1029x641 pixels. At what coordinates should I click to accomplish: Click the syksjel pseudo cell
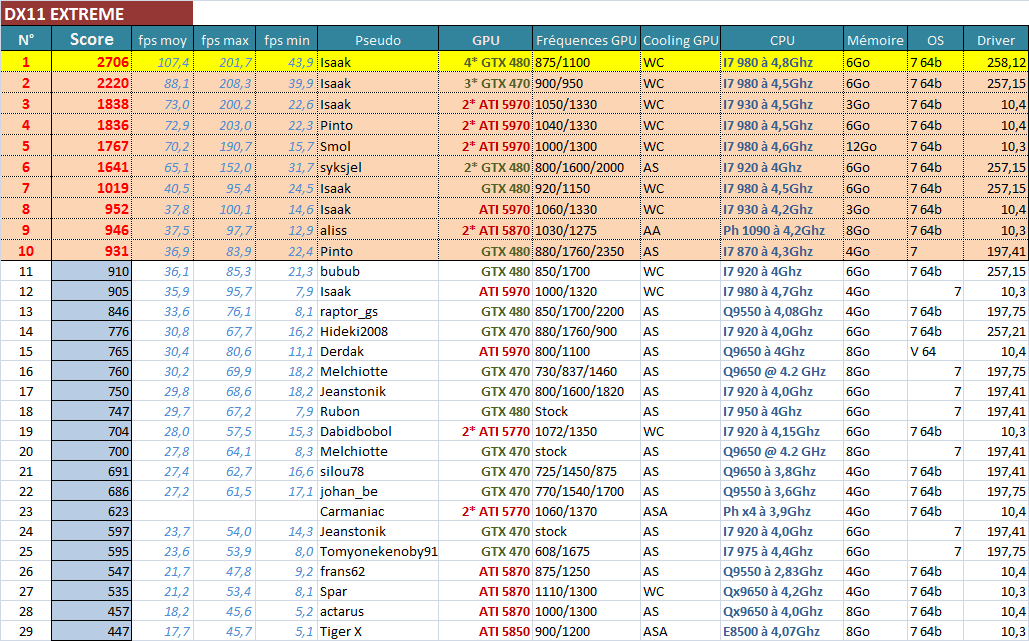(x=378, y=167)
